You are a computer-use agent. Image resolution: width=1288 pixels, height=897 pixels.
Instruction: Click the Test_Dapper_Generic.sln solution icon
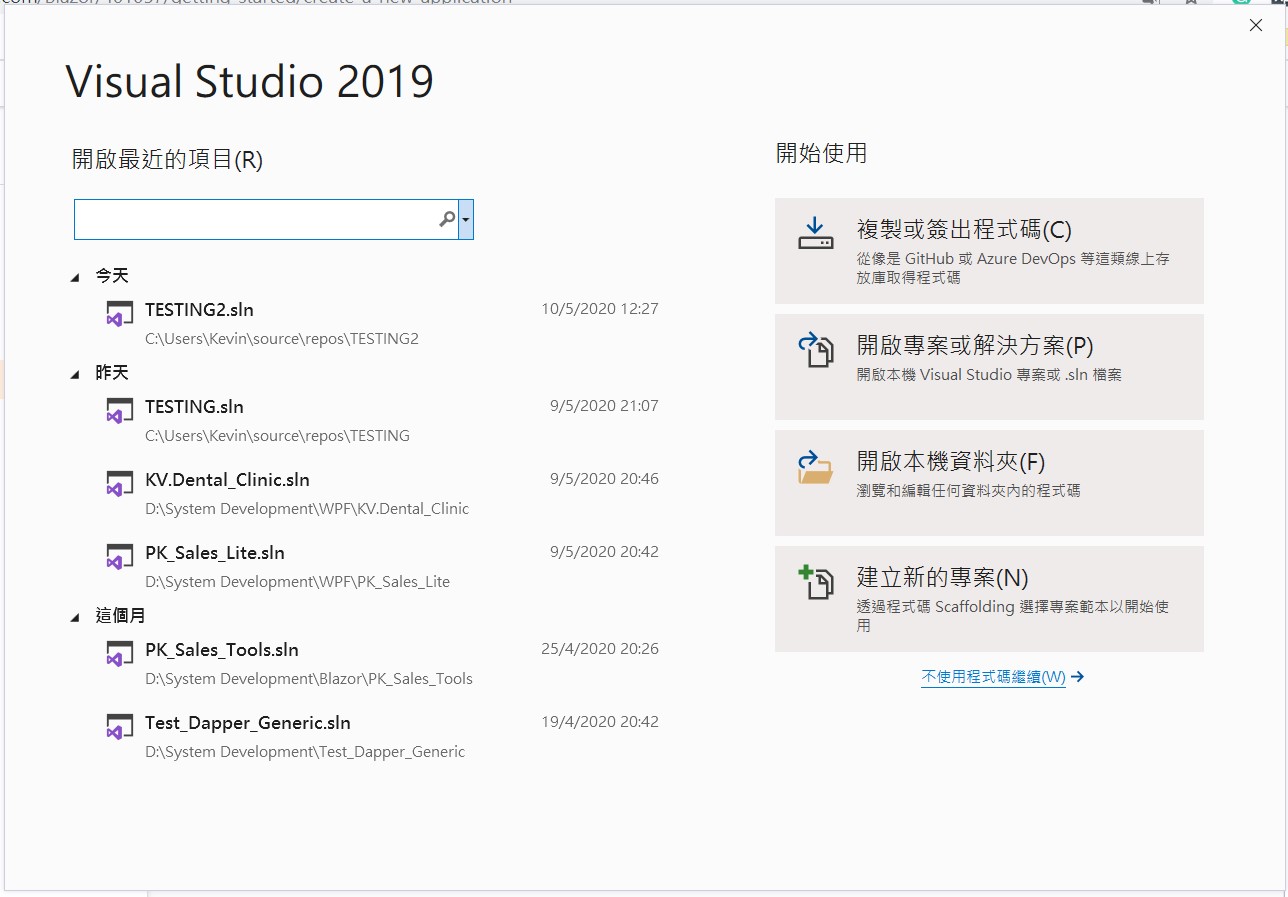[x=120, y=726]
